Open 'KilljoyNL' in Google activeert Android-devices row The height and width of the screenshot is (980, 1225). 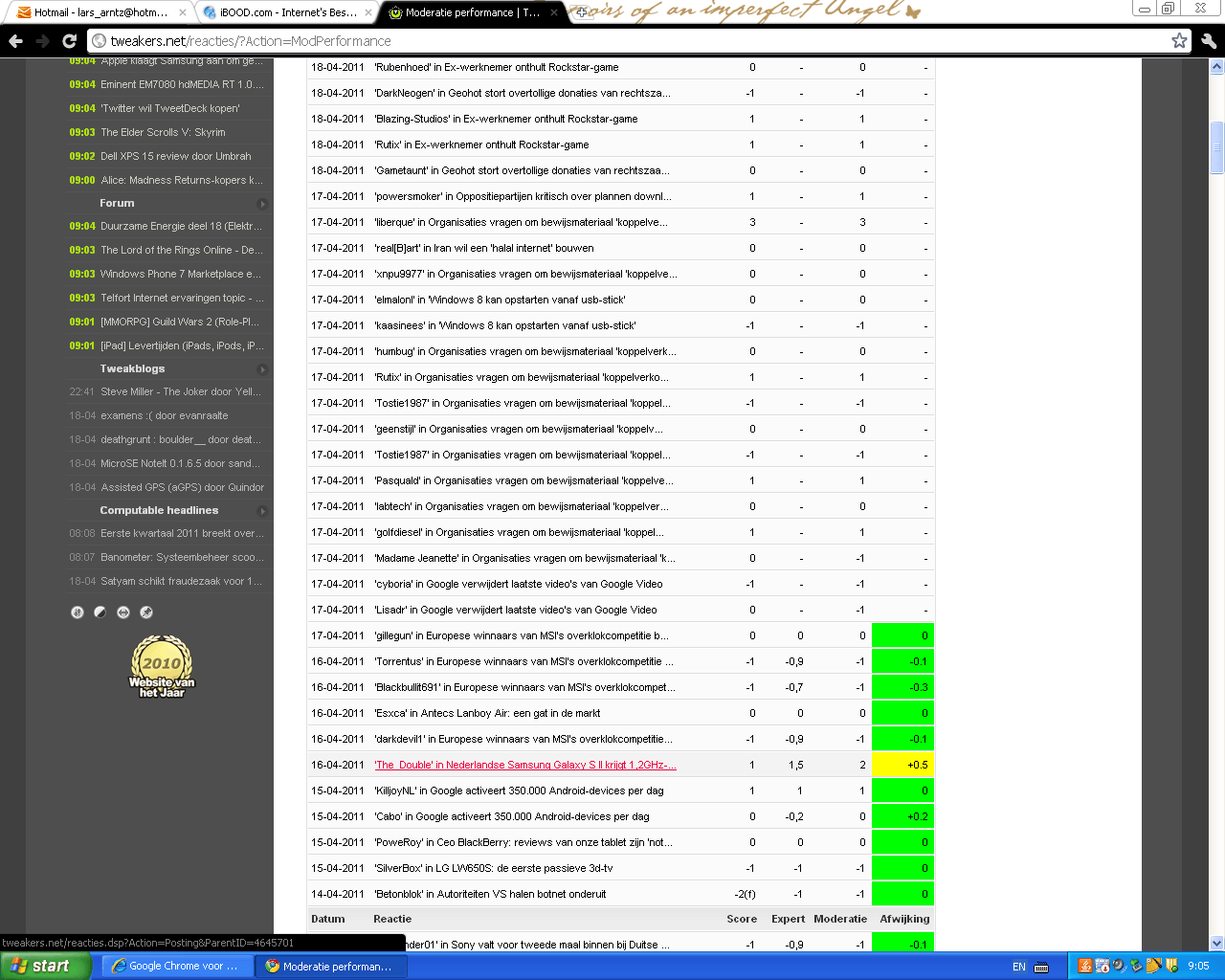point(519,791)
